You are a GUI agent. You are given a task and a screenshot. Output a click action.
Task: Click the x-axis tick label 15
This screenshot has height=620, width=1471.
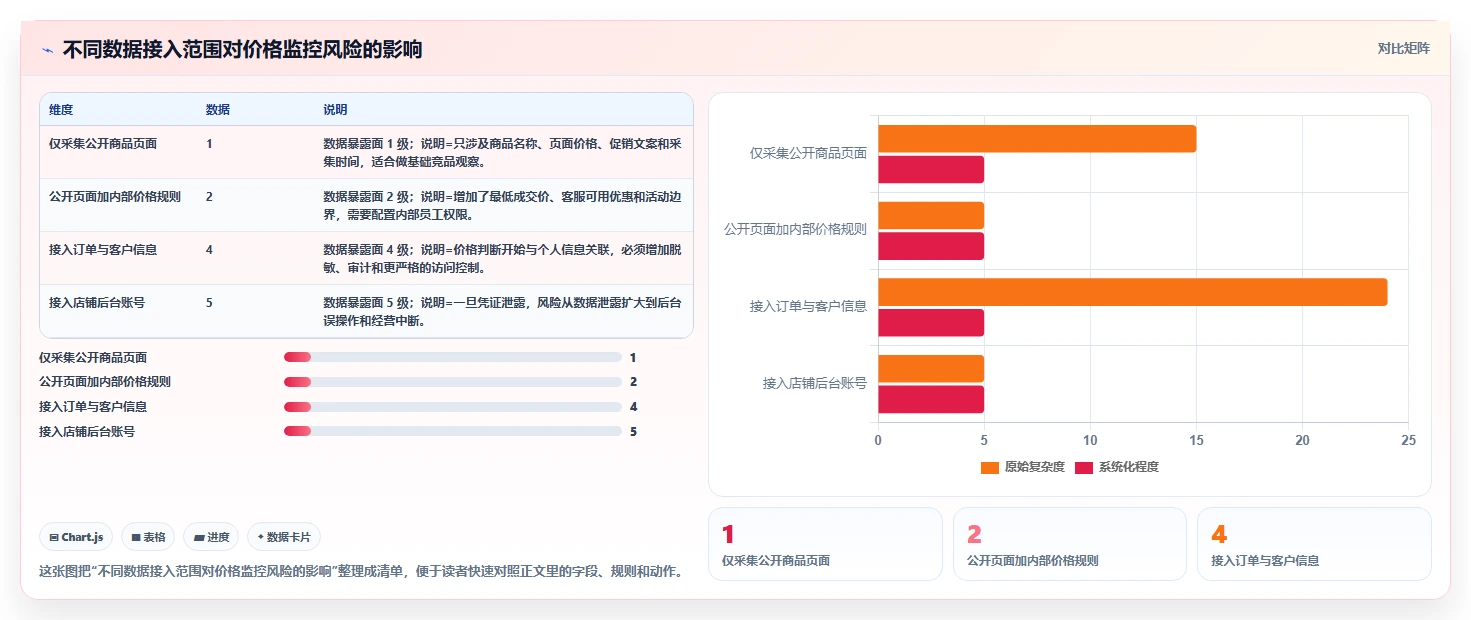pyautogui.click(x=1196, y=440)
